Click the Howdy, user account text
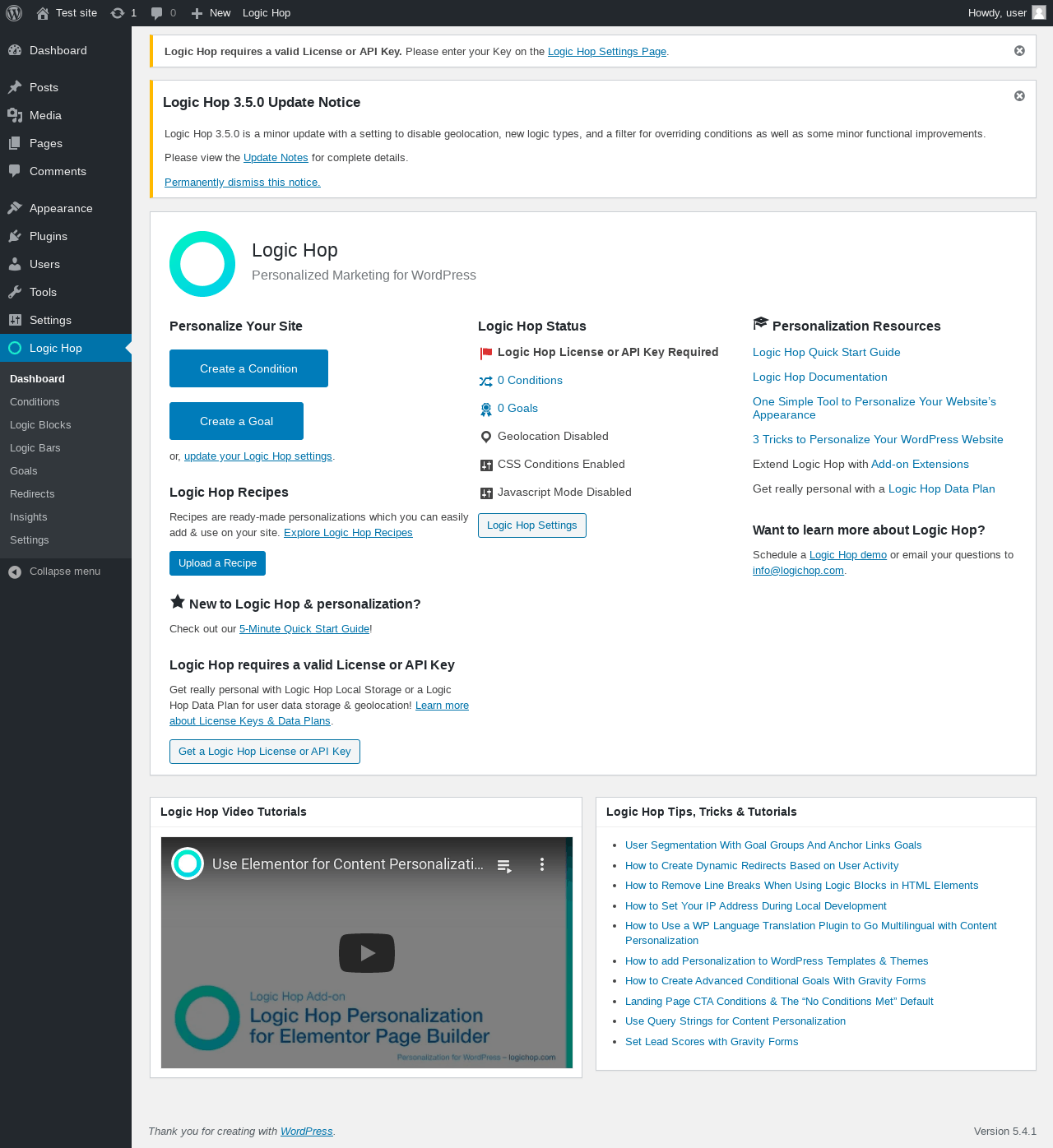The height and width of the screenshot is (1148, 1053). (x=997, y=13)
